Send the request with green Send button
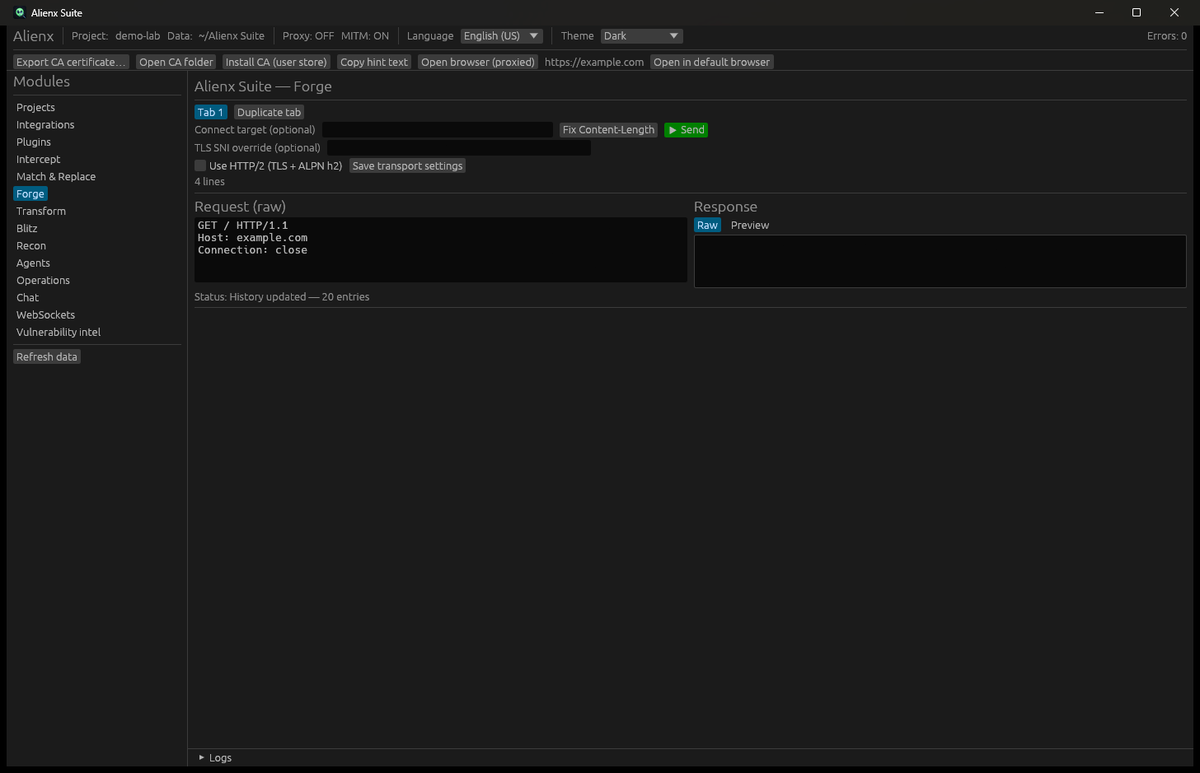 pyautogui.click(x=686, y=130)
